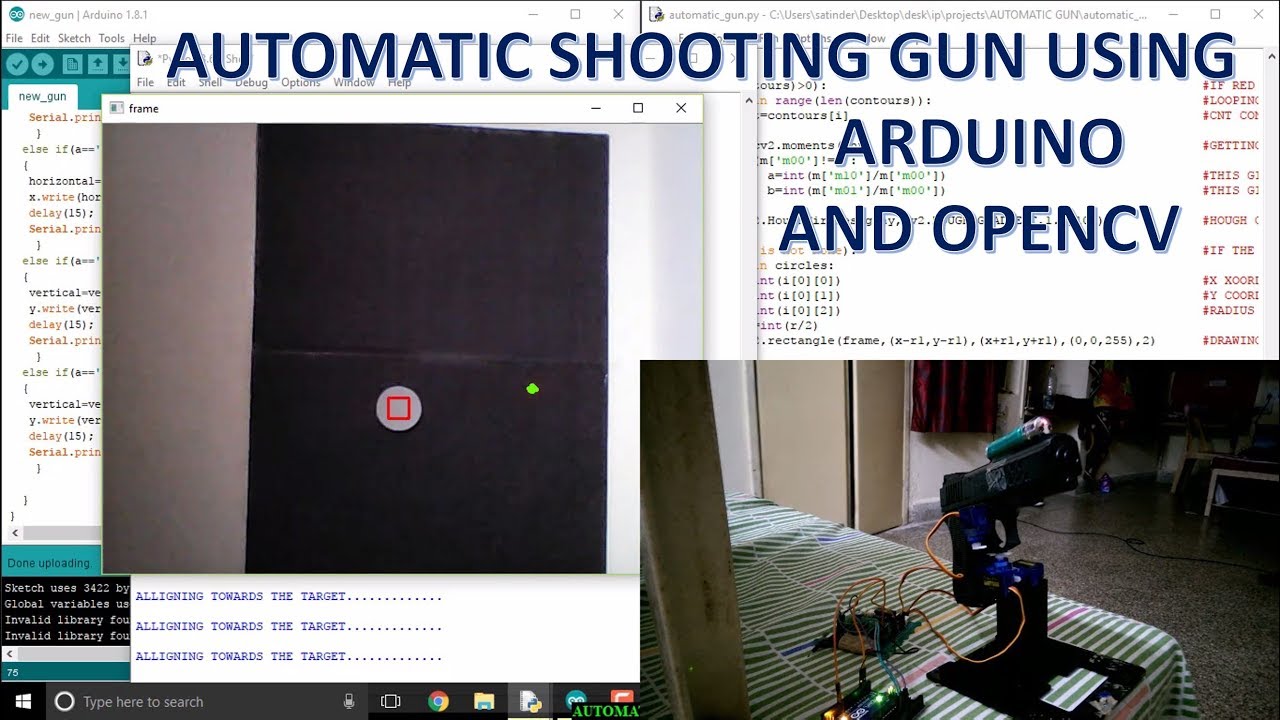This screenshot has width=1280, height=720.
Task: Click the red square target in frame
Action: point(398,408)
